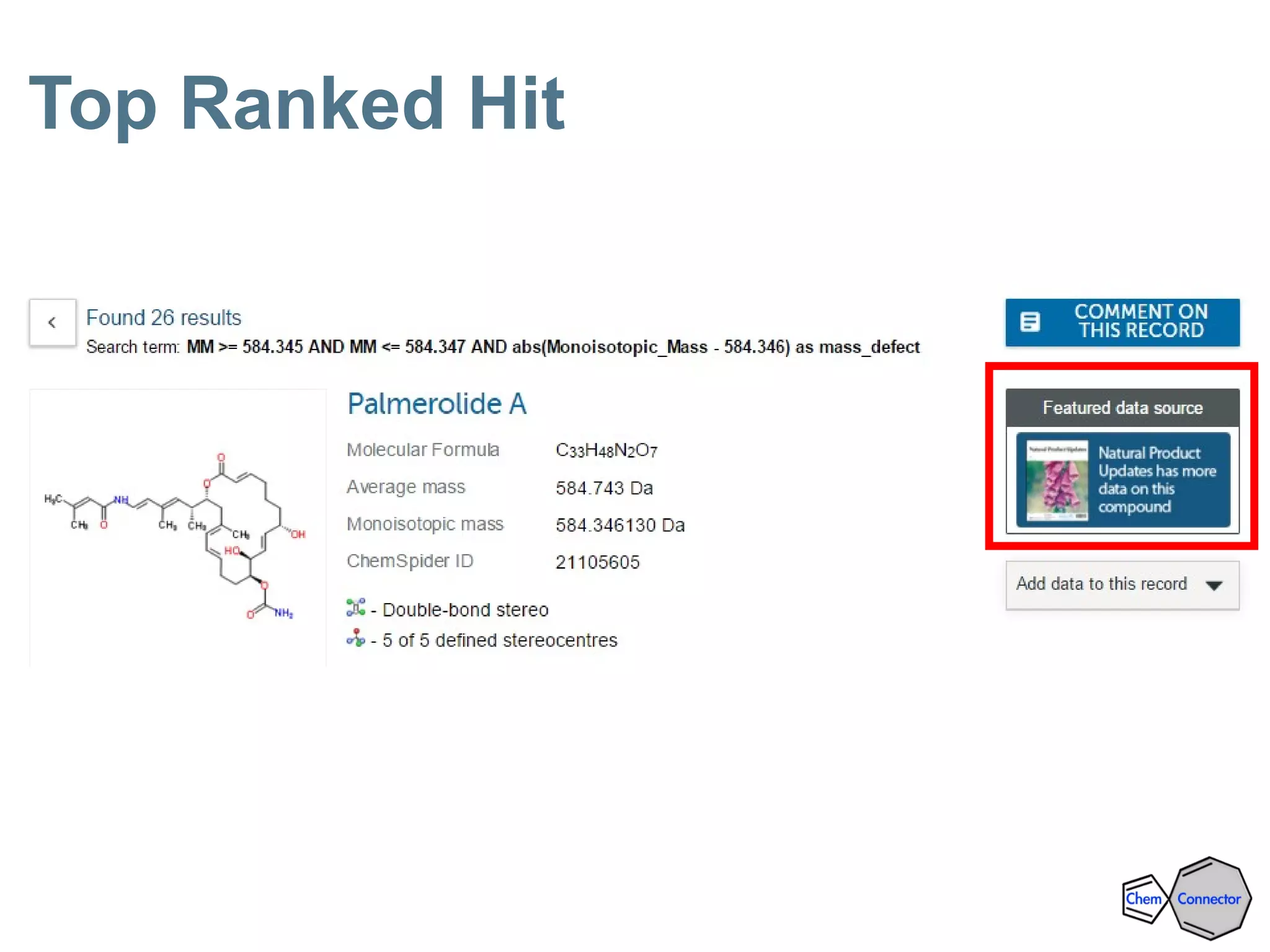Click the back arrow button
The height and width of the screenshot is (952, 1270).
point(53,322)
